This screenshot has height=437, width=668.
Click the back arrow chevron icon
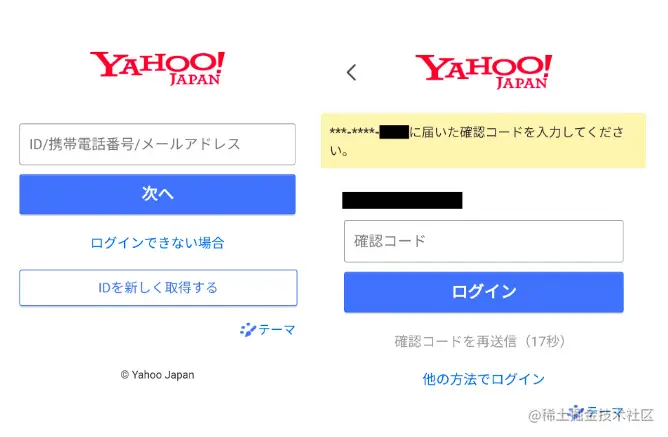[351, 72]
